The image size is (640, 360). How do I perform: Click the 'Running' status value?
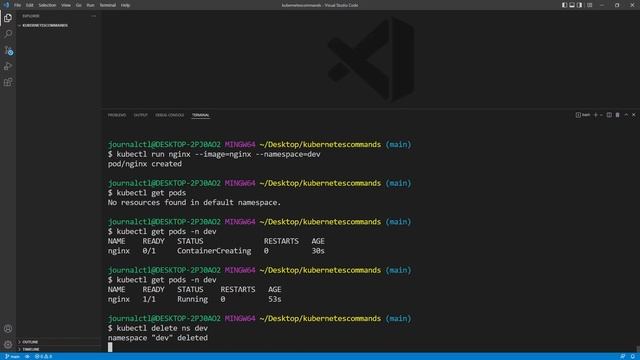(192, 299)
